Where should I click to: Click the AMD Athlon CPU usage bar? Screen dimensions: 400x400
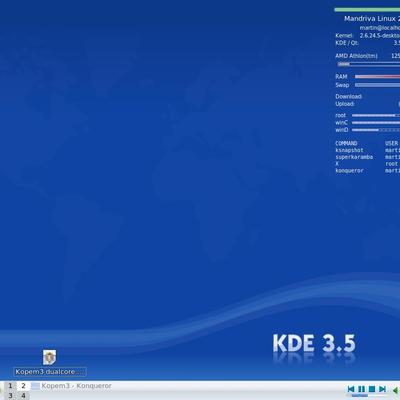click(x=369, y=64)
